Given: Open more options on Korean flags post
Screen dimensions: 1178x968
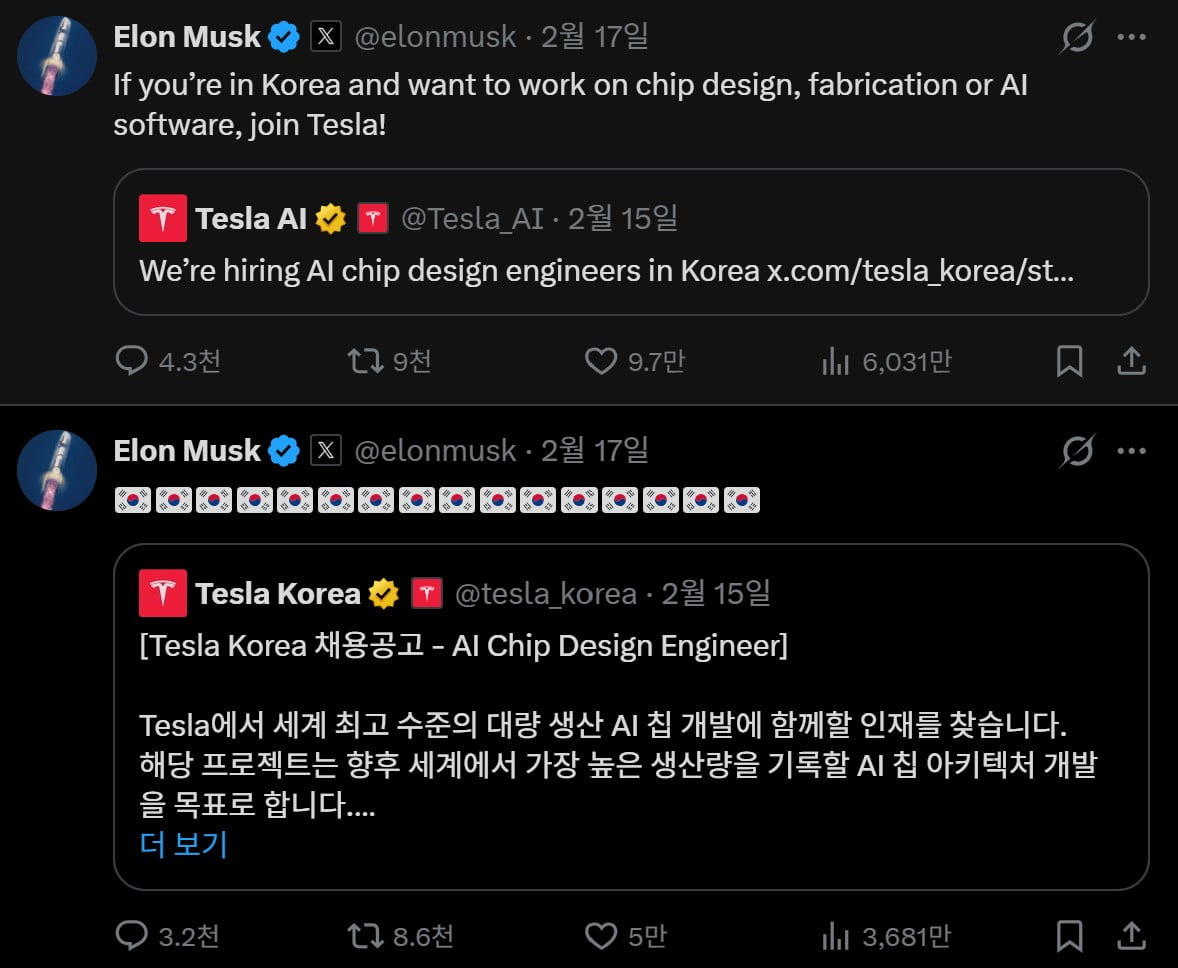Looking at the screenshot, I should coord(1131,452).
